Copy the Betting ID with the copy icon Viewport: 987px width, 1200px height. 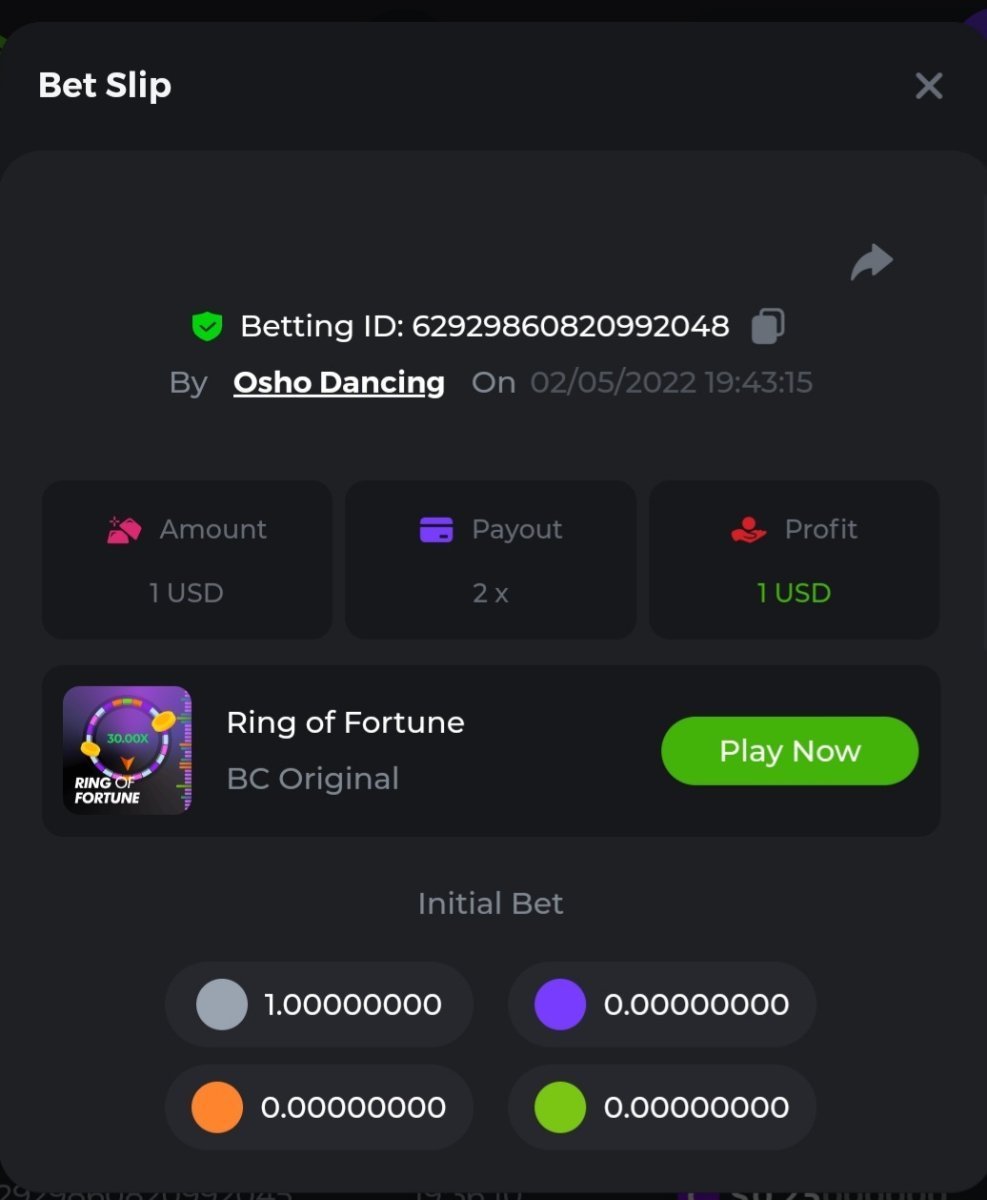pos(767,326)
